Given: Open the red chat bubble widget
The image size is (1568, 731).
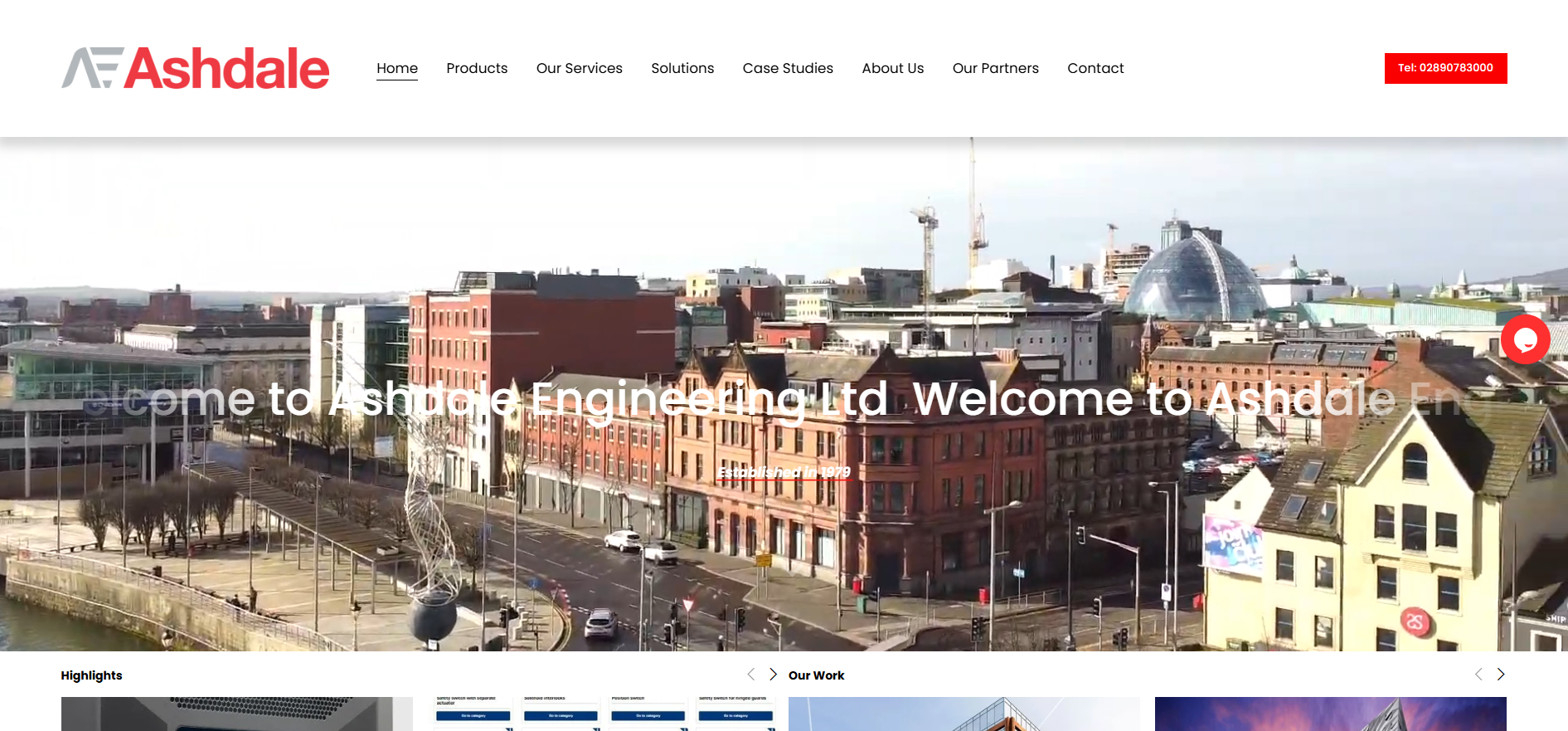Looking at the screenshot, I should click(1525, 339).
